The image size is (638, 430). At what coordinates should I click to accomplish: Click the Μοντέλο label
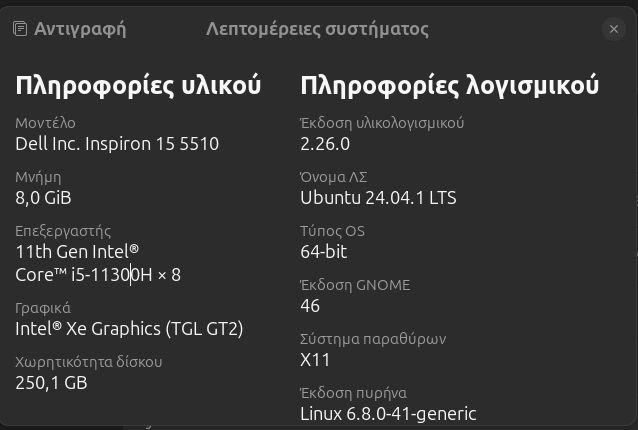tap(46, 123)
